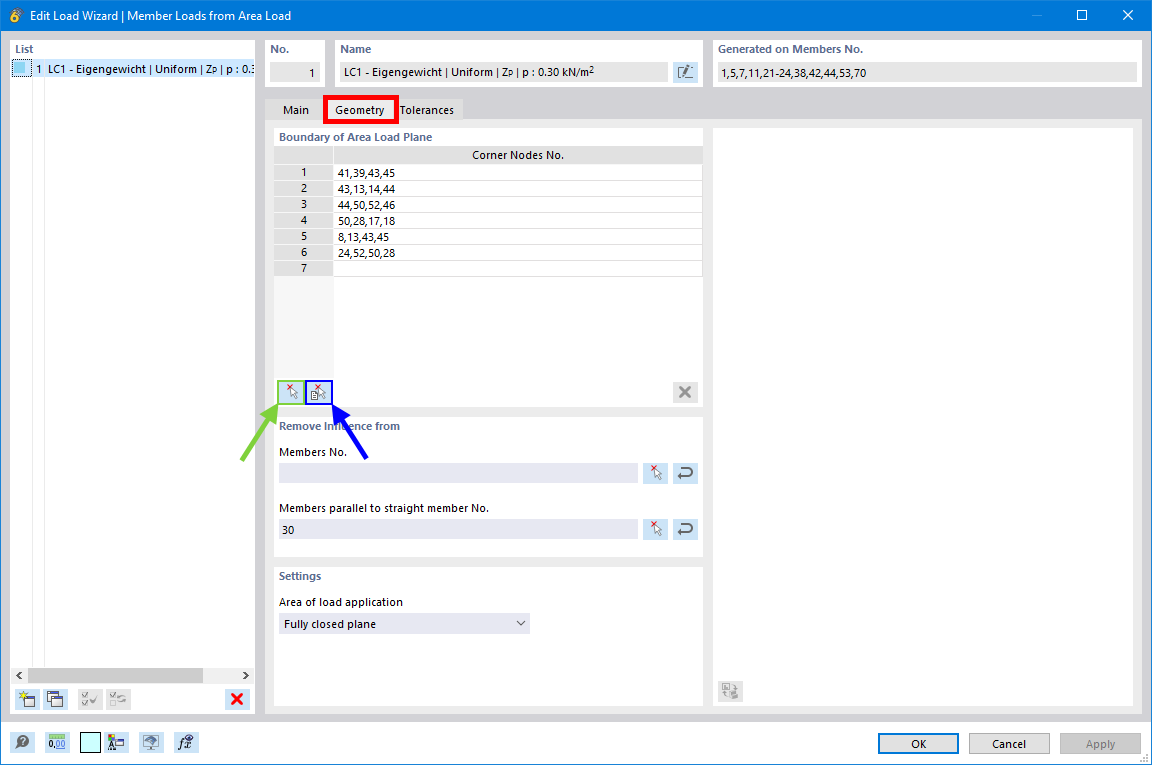Dismiss the dialog via Cancel
Screen dimensions: 1152x765
[1008, 743]
